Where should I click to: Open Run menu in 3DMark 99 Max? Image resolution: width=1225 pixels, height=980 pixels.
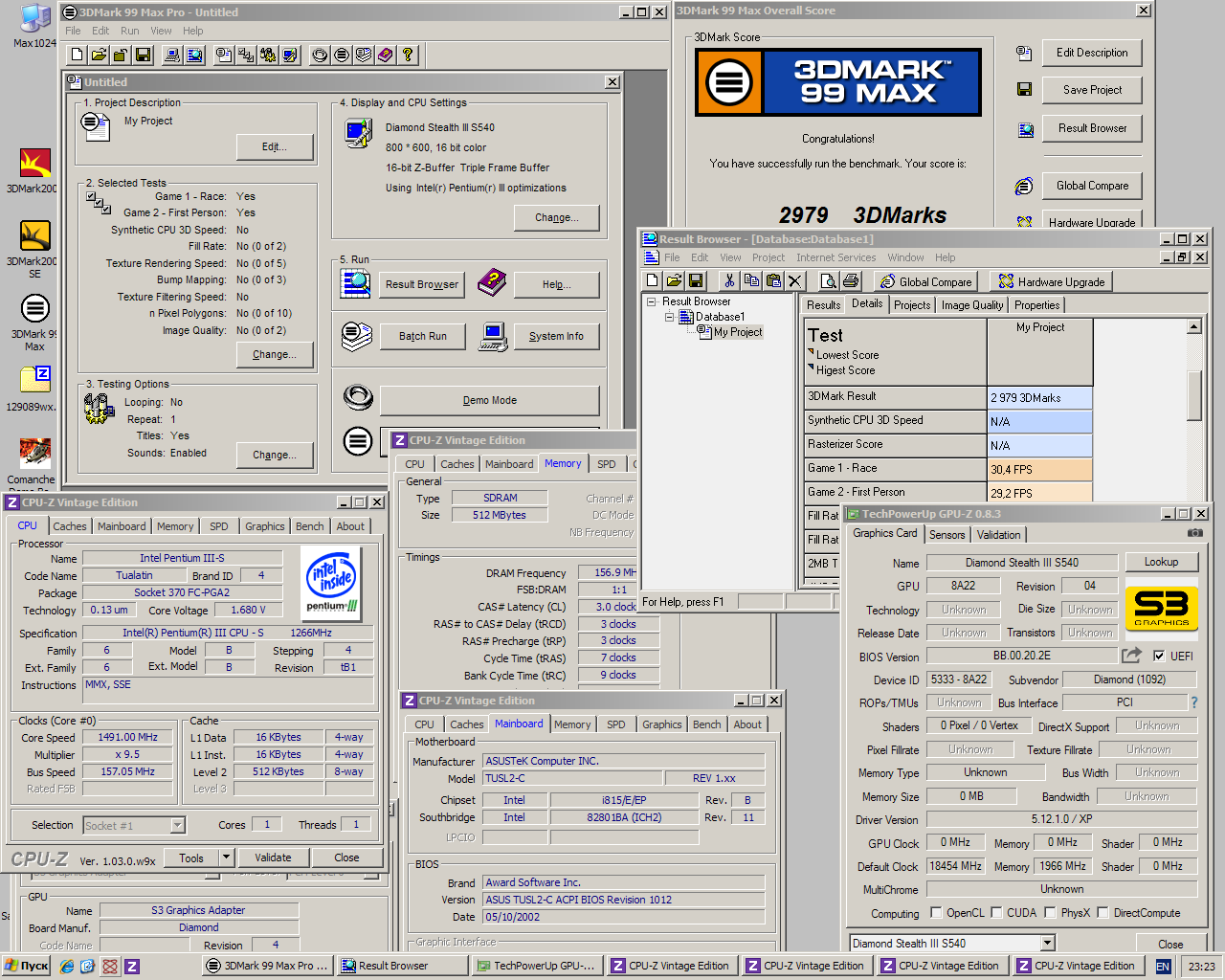[130, 31]
